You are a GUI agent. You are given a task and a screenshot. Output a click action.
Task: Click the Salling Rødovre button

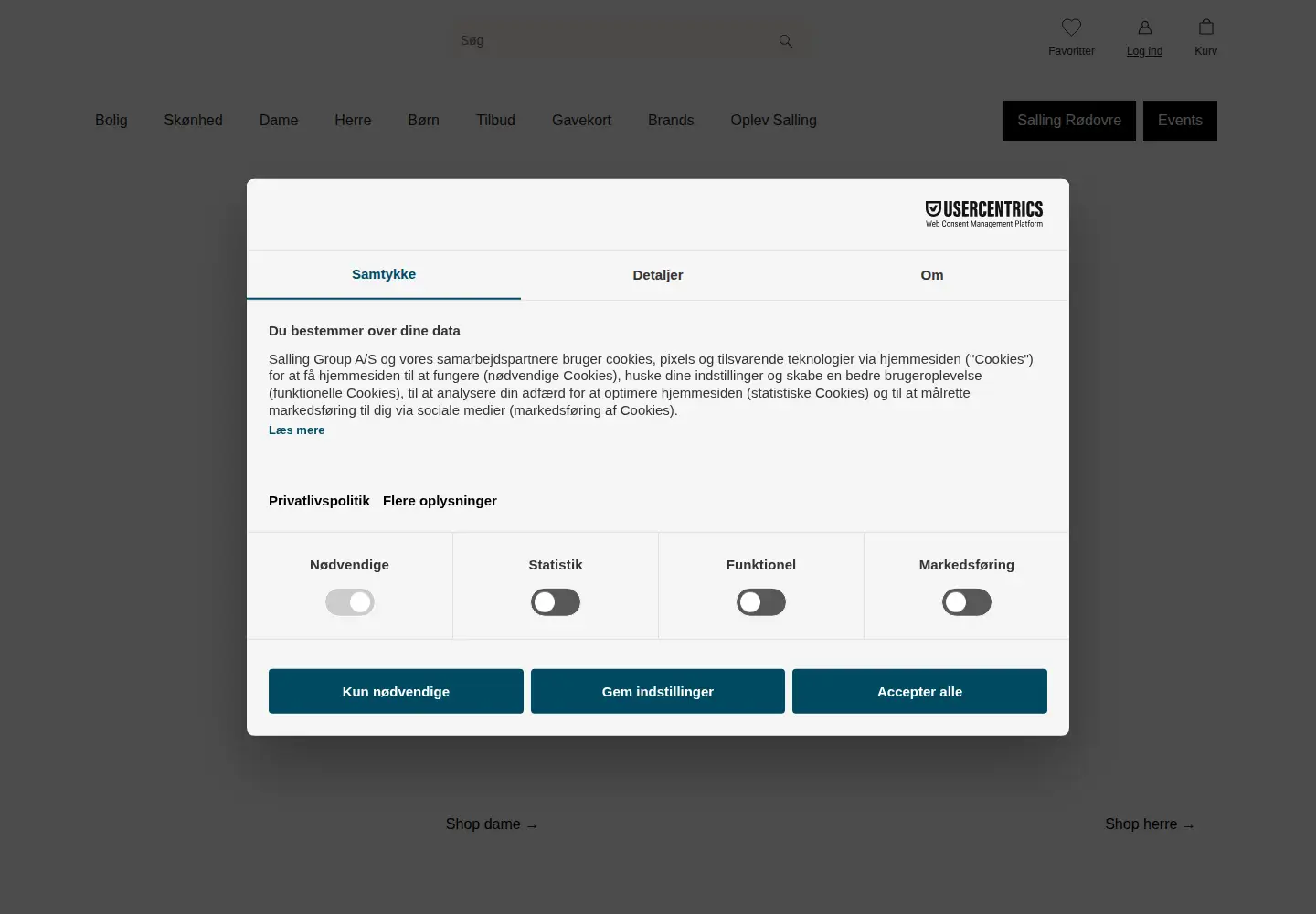point(1069,121)
